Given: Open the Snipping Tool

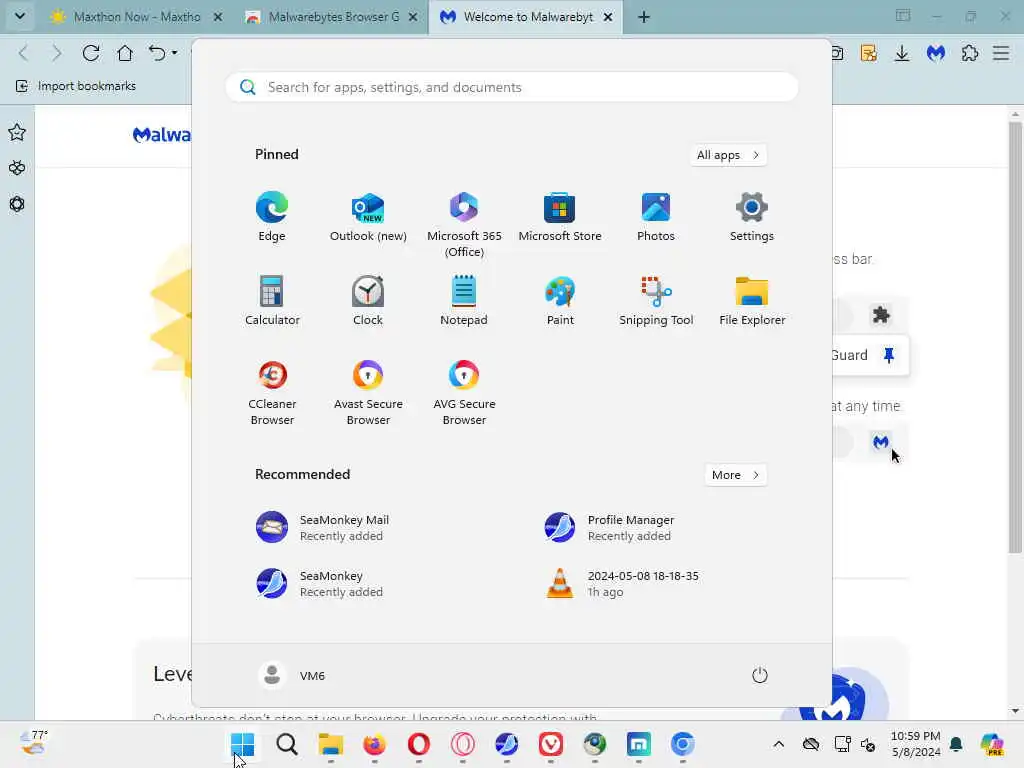Looking at the screenshot, I should coord(656,301).
